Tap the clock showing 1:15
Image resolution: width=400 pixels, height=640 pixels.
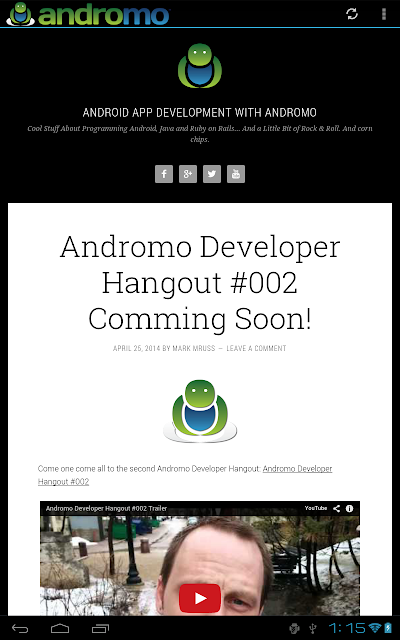tap(347, 628)
